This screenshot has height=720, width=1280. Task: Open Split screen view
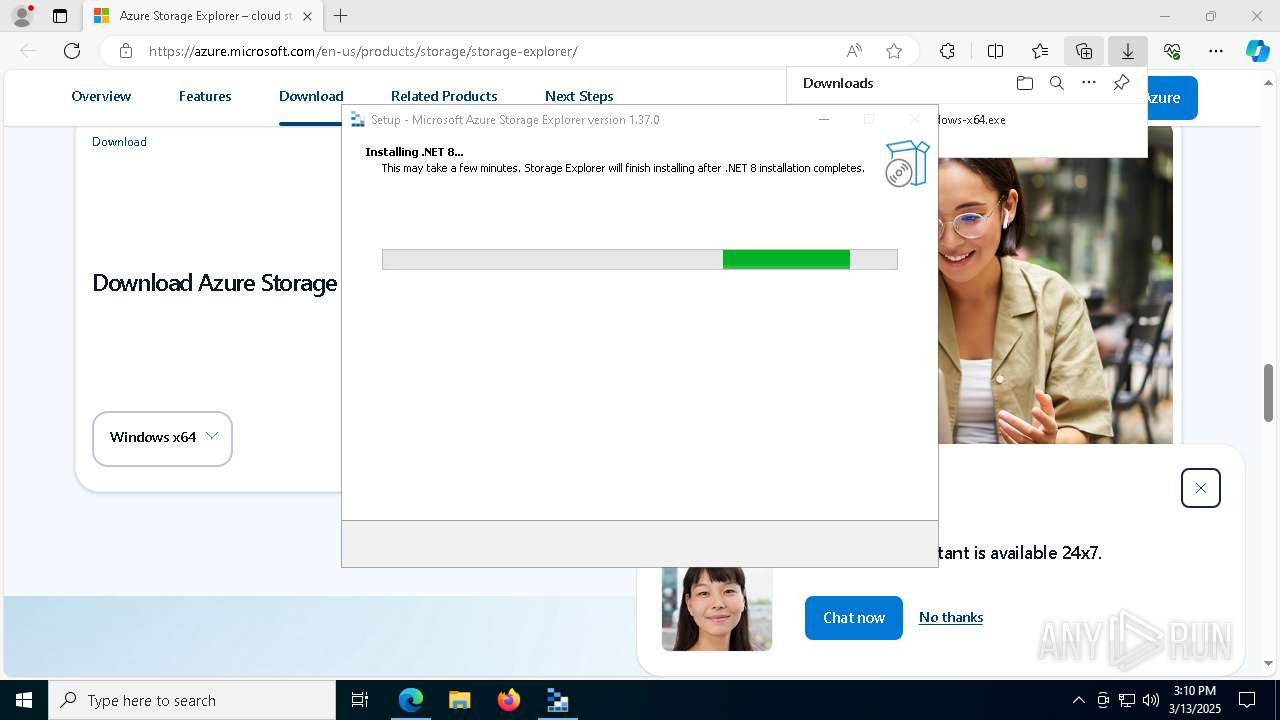pyautogui.click(x=995, y=51)
